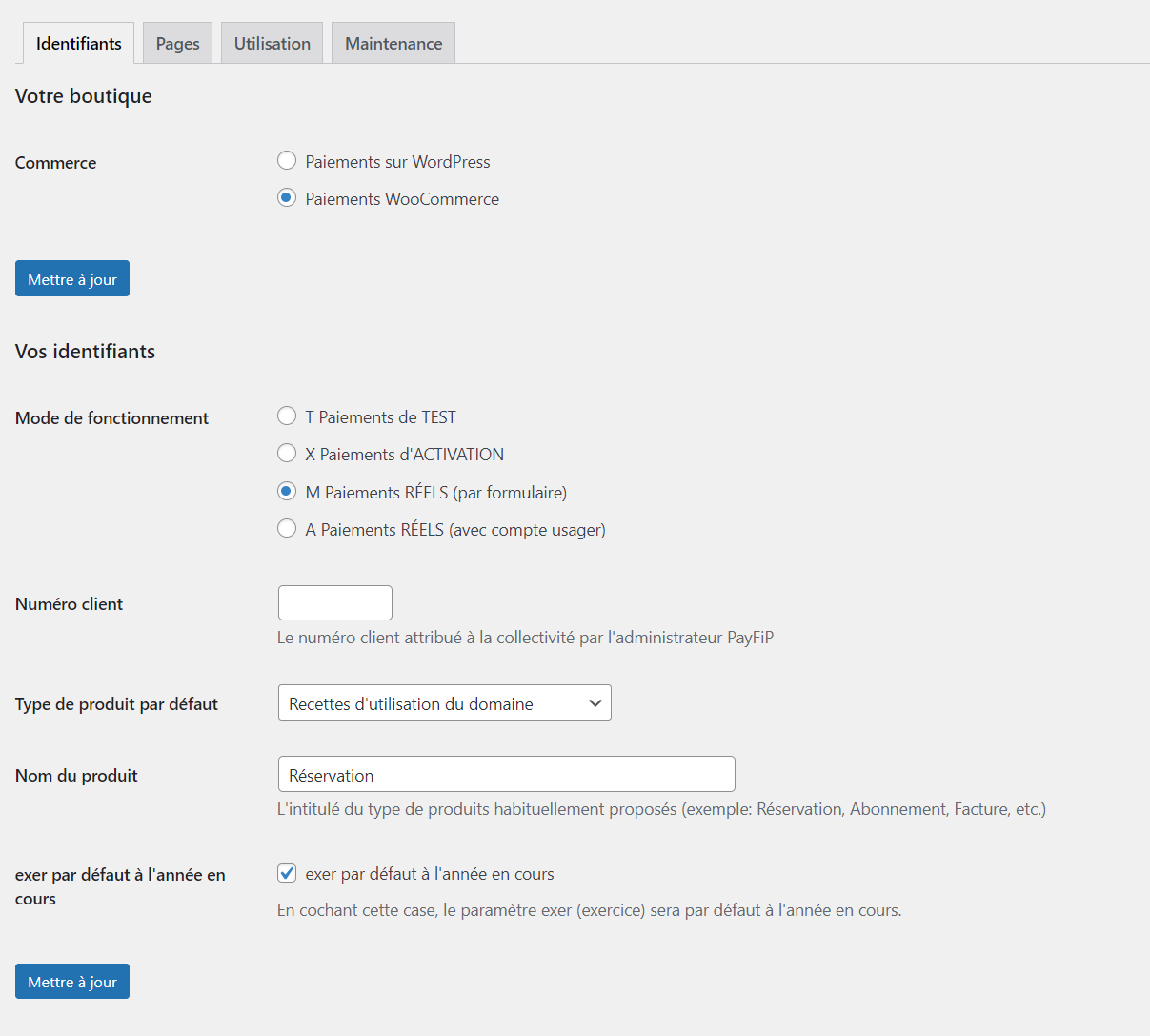
Task: Click the Numéro client field label
Action: [x=69, y=604]
